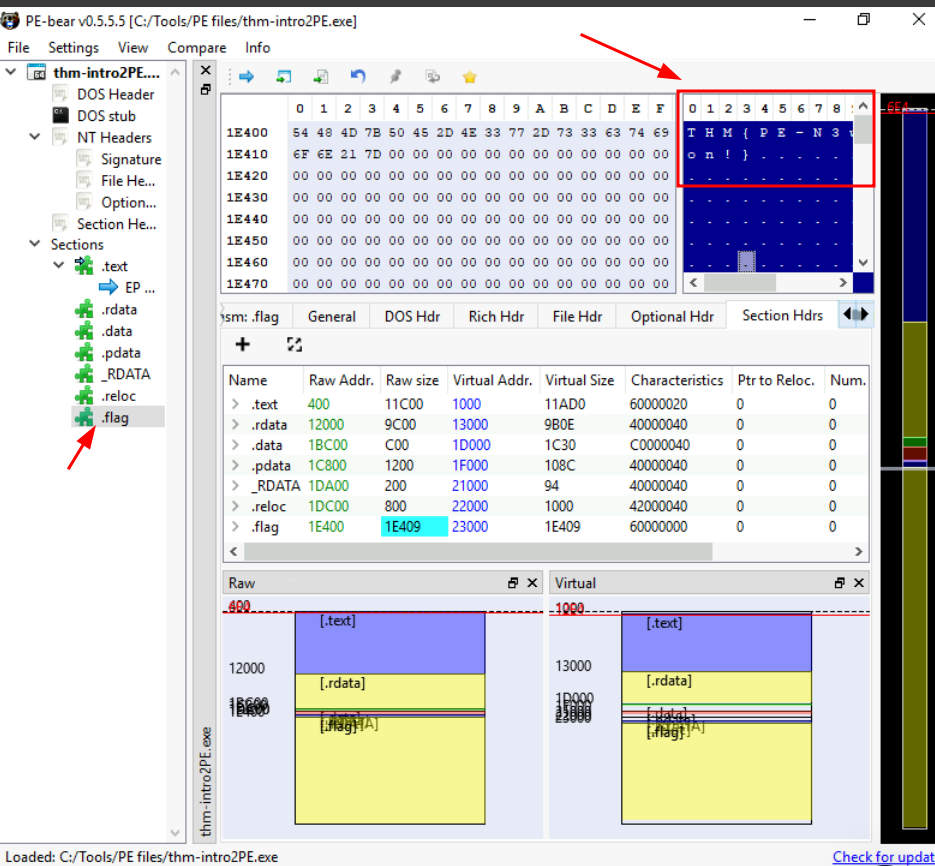Collapse the NT Headers tree node
The height and width of the screenshot is (866, 935).
[35, 137]
